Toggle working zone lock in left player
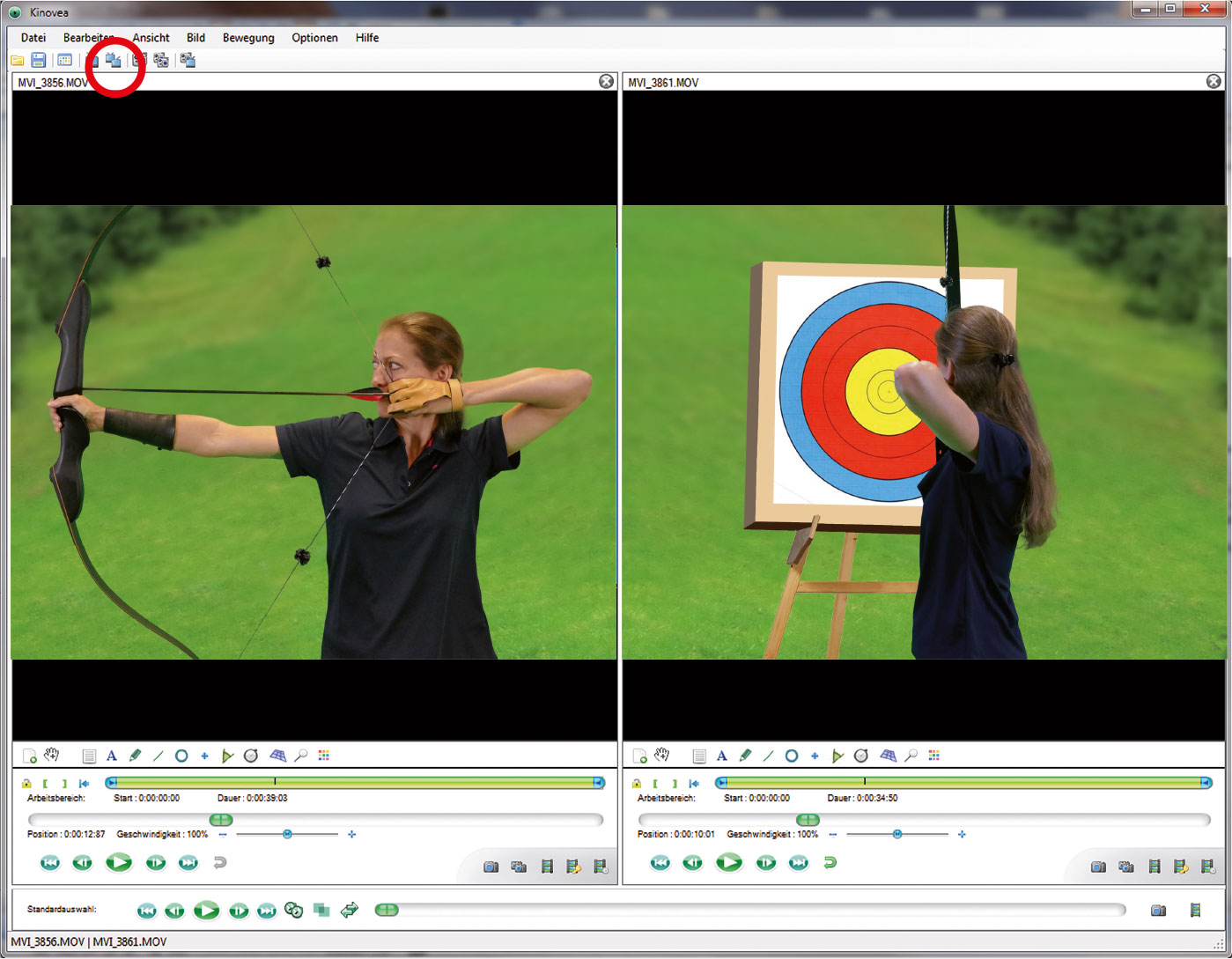 (x=26, y=783)
